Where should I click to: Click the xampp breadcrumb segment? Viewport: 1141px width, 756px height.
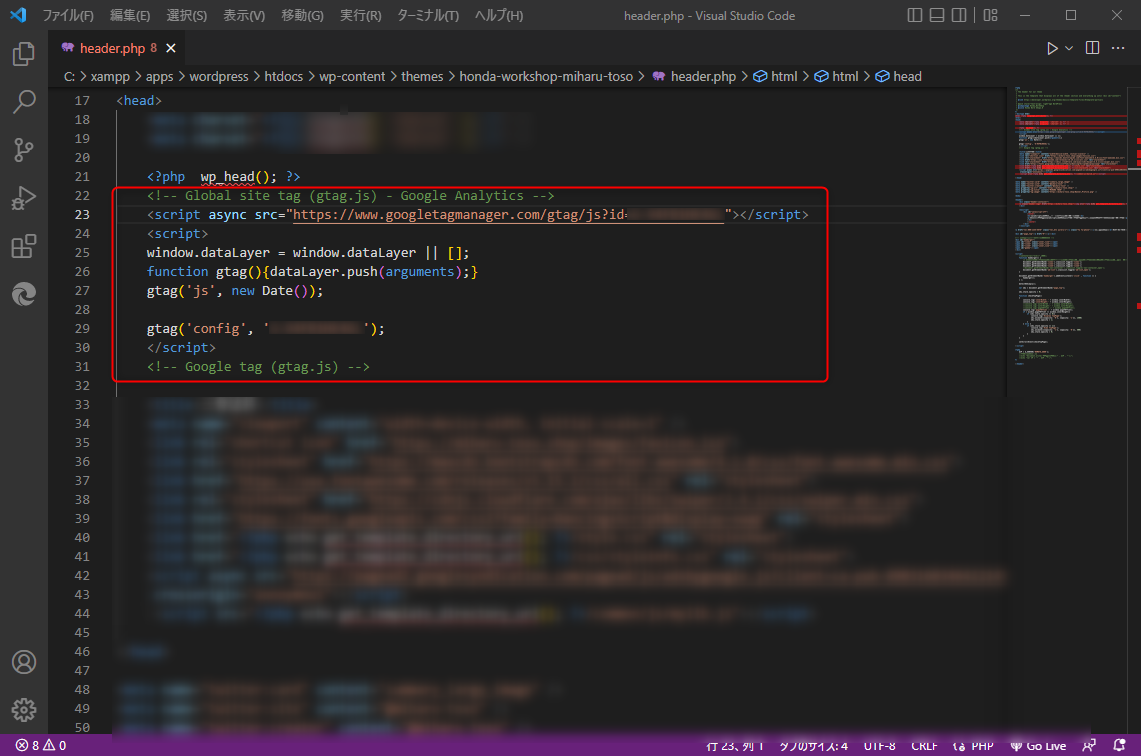click(x=110, y=76)
